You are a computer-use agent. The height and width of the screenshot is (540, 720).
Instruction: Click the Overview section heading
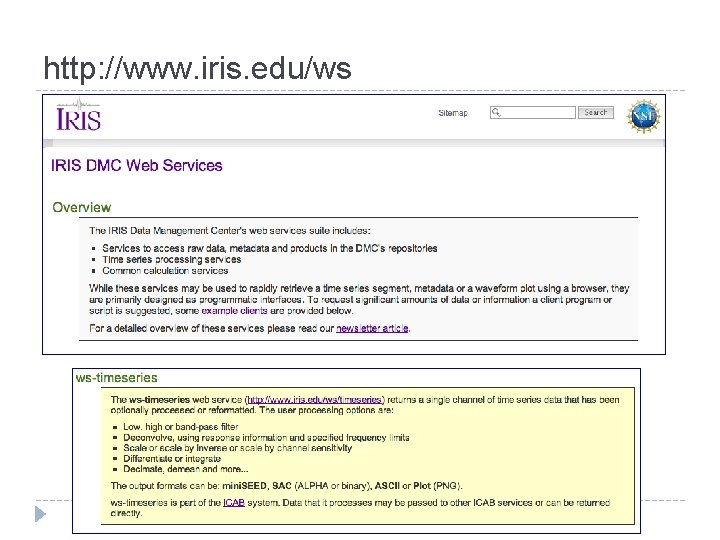[x=82, y=208]
